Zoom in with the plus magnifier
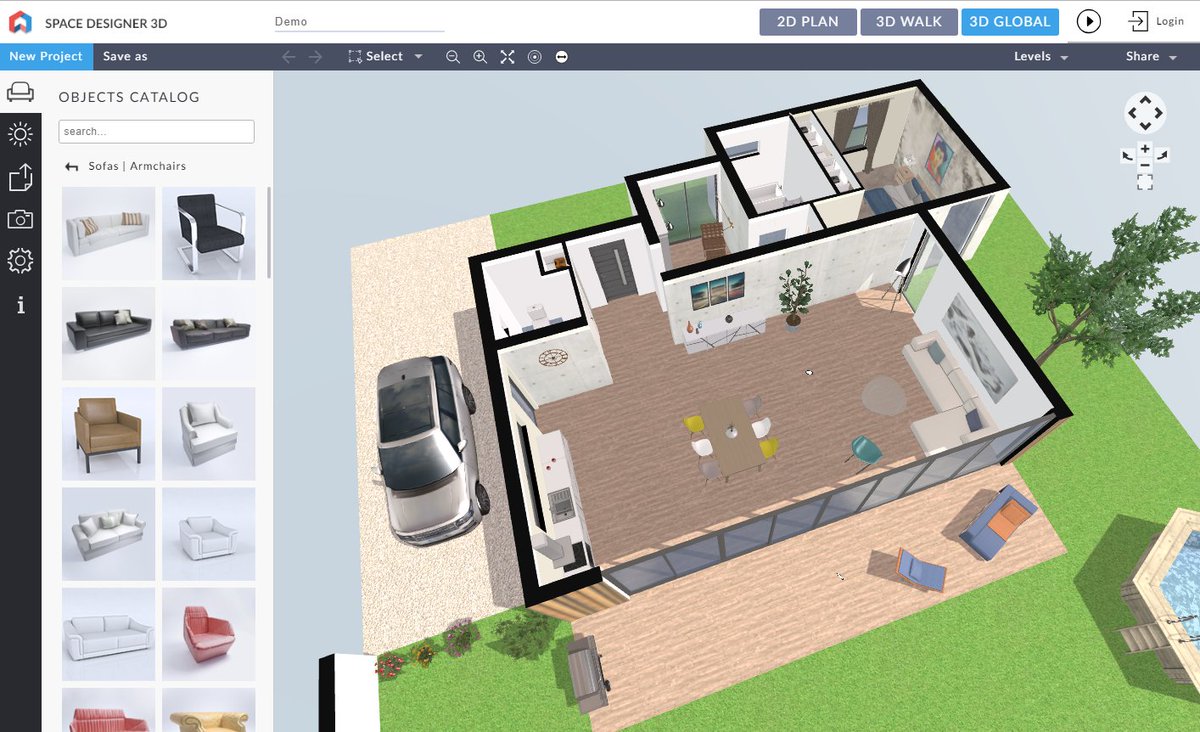Image resolution: width=1200 pixels, height=732 pixels. pos(480,57)
